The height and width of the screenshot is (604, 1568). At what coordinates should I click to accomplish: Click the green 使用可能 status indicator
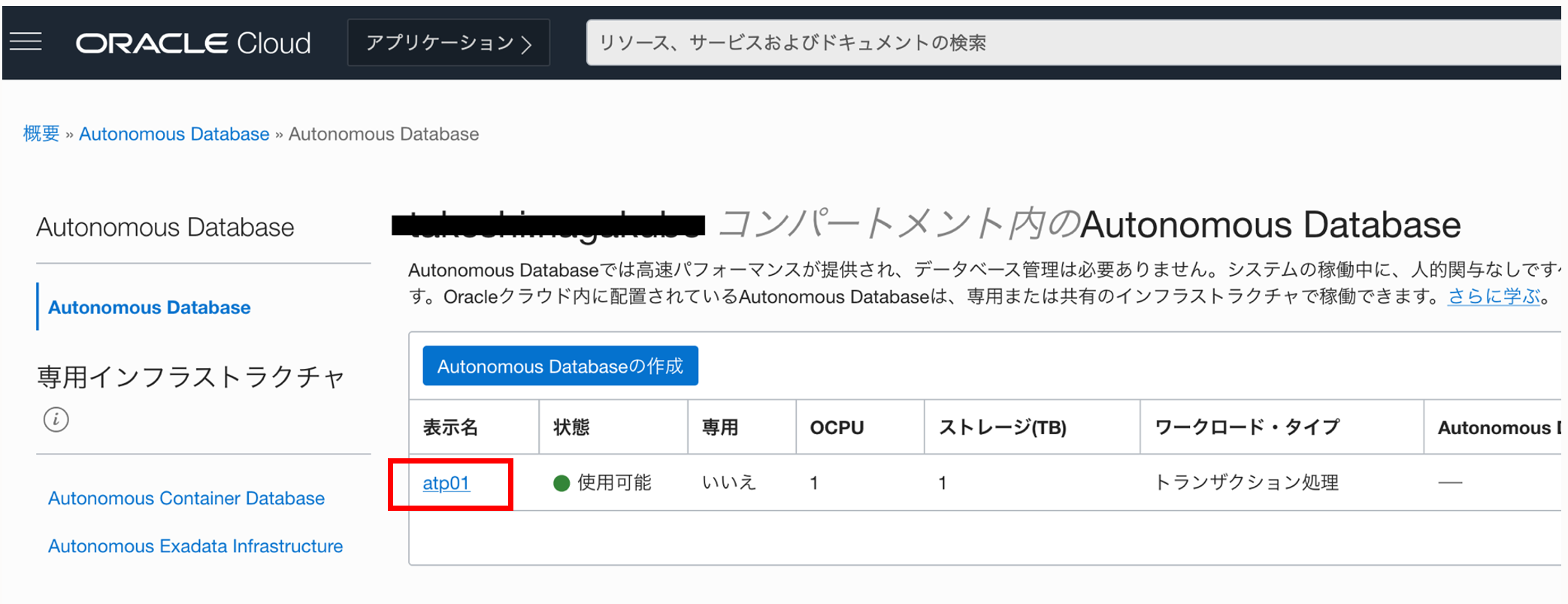562,483
